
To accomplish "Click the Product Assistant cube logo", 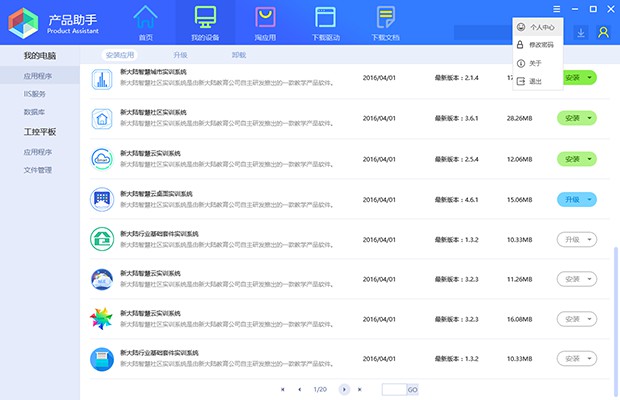I will click(x=23, y=23).
